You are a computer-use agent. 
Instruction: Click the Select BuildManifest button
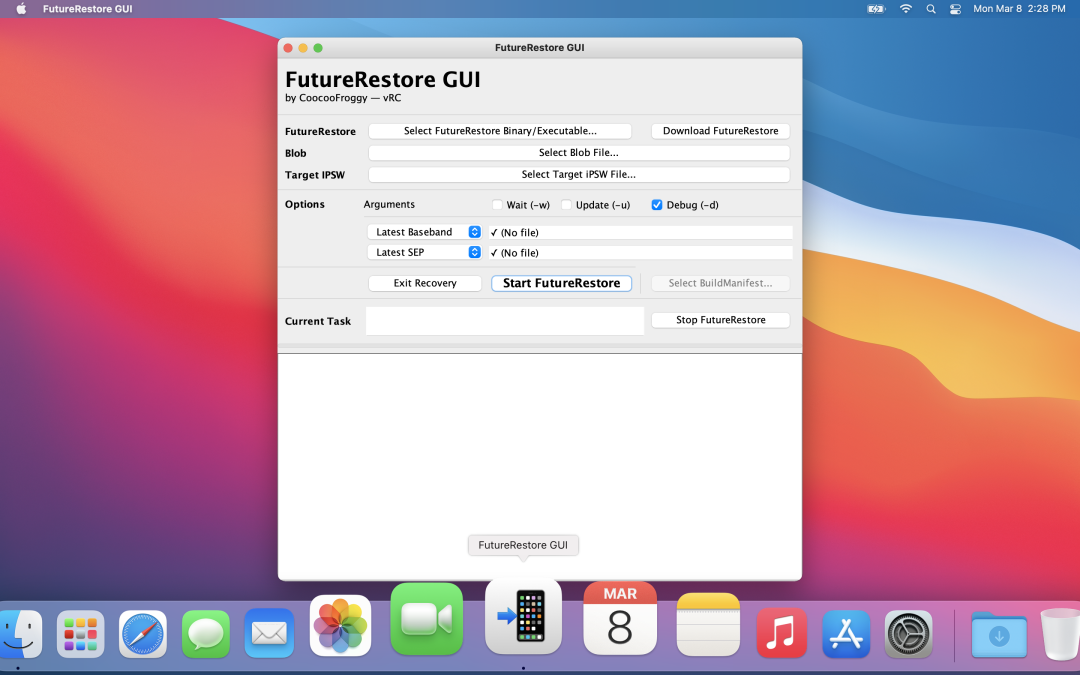[x=720, y=283]
